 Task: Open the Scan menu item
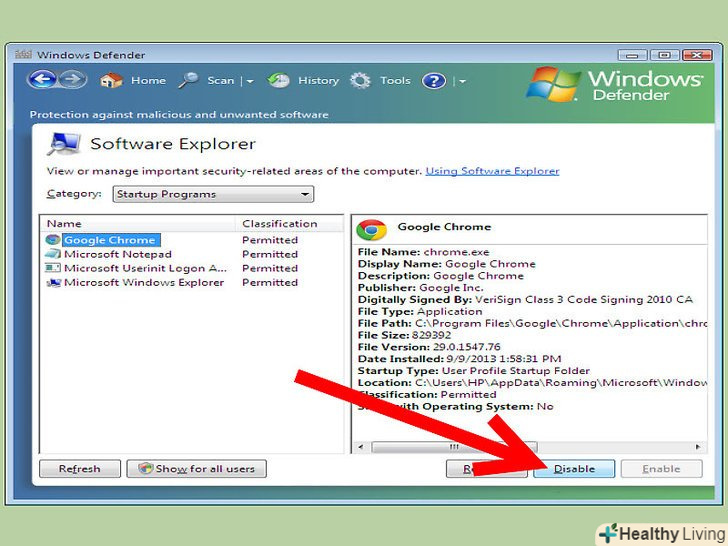[221, 80]
